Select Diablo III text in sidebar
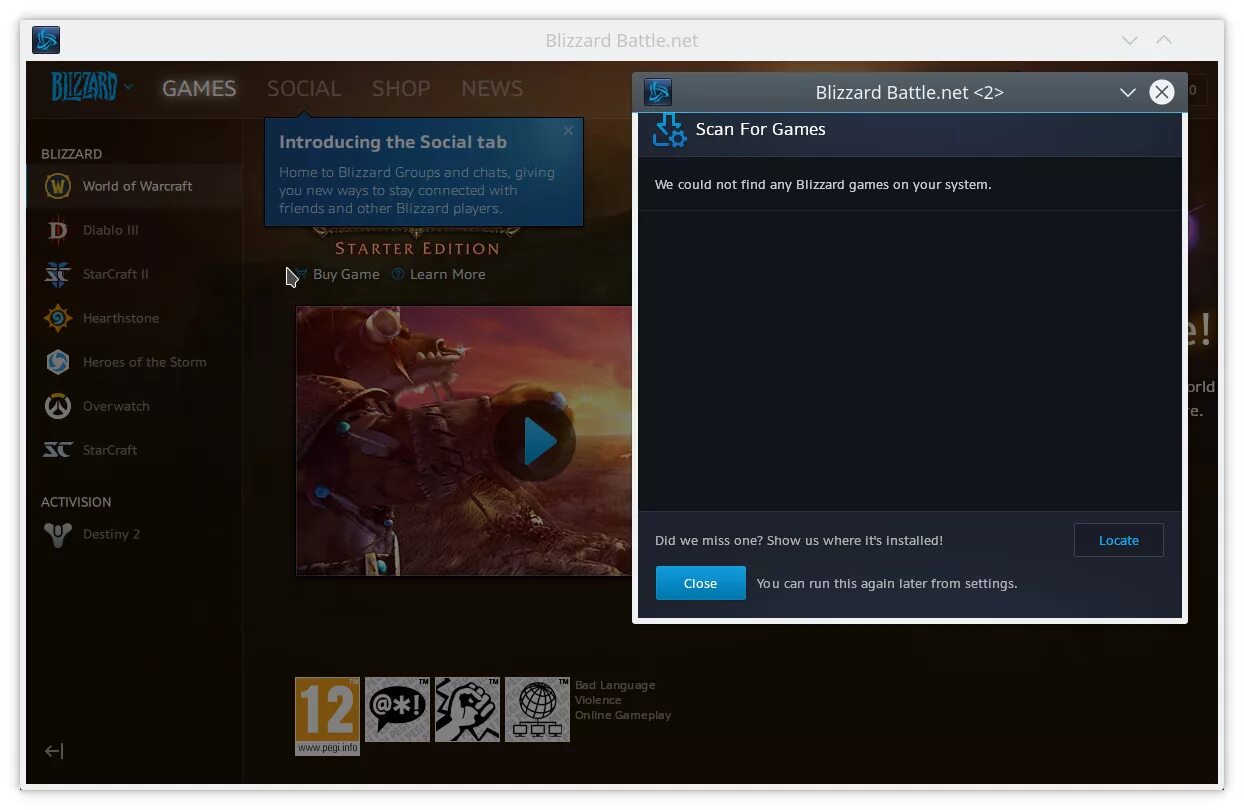 click(111, 230)
